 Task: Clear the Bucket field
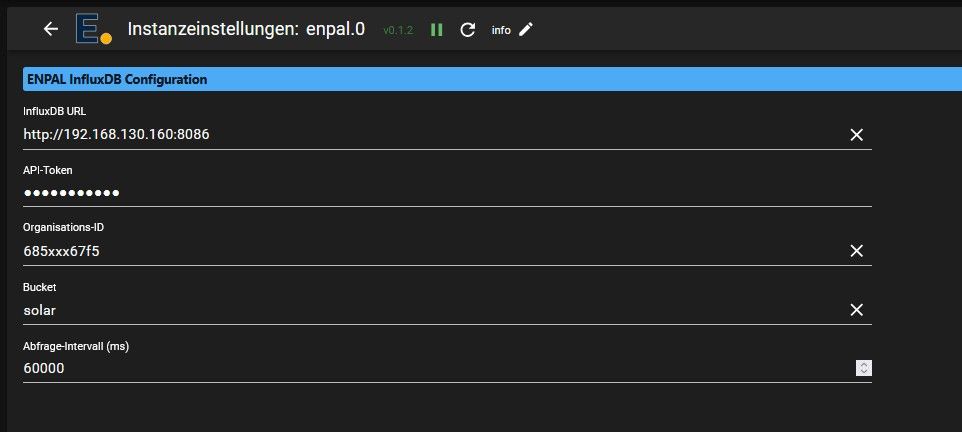[x=856, y=310]
